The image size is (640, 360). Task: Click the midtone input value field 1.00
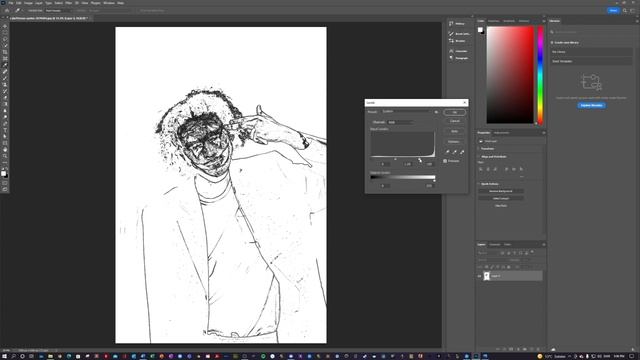(x=407, y=164)
